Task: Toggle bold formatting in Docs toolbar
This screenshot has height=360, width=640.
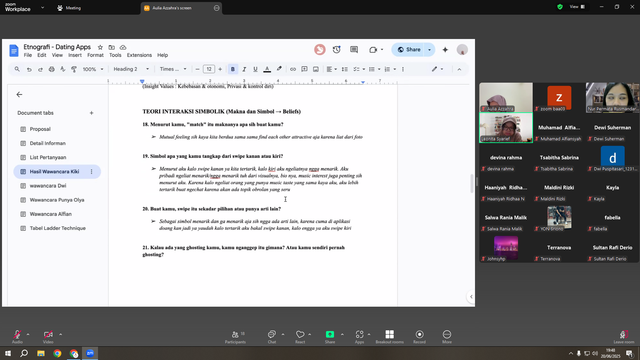Action: (233, 69)
